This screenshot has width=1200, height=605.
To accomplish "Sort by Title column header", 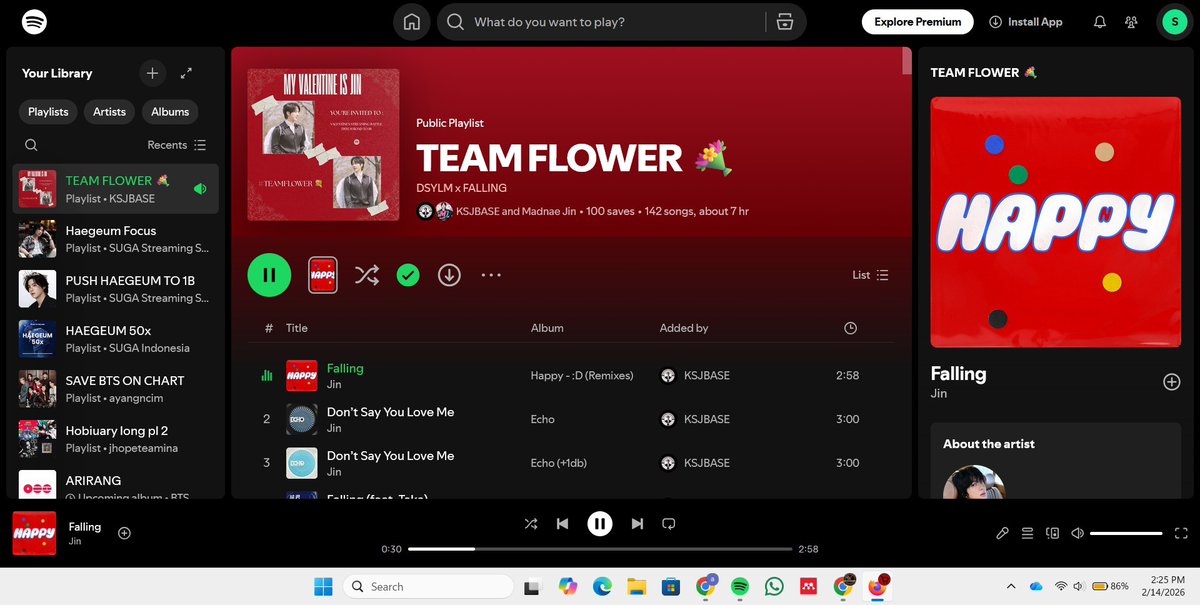I will tap(297, 328).
